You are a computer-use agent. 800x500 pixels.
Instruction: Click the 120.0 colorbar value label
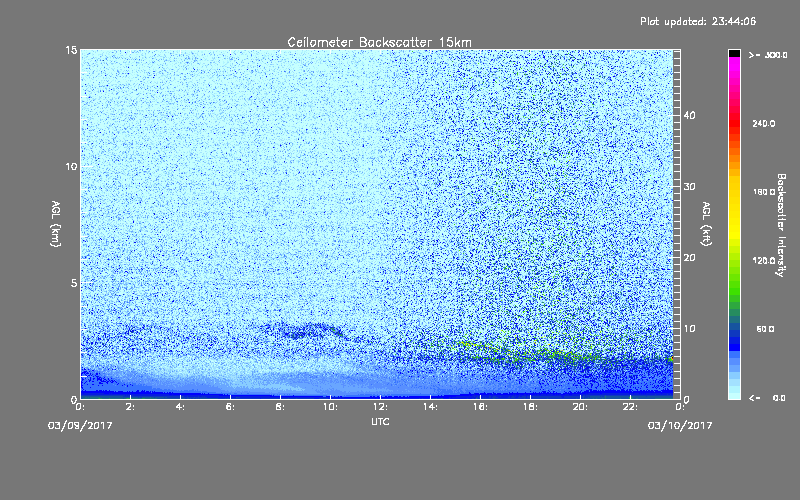point(764,261)
